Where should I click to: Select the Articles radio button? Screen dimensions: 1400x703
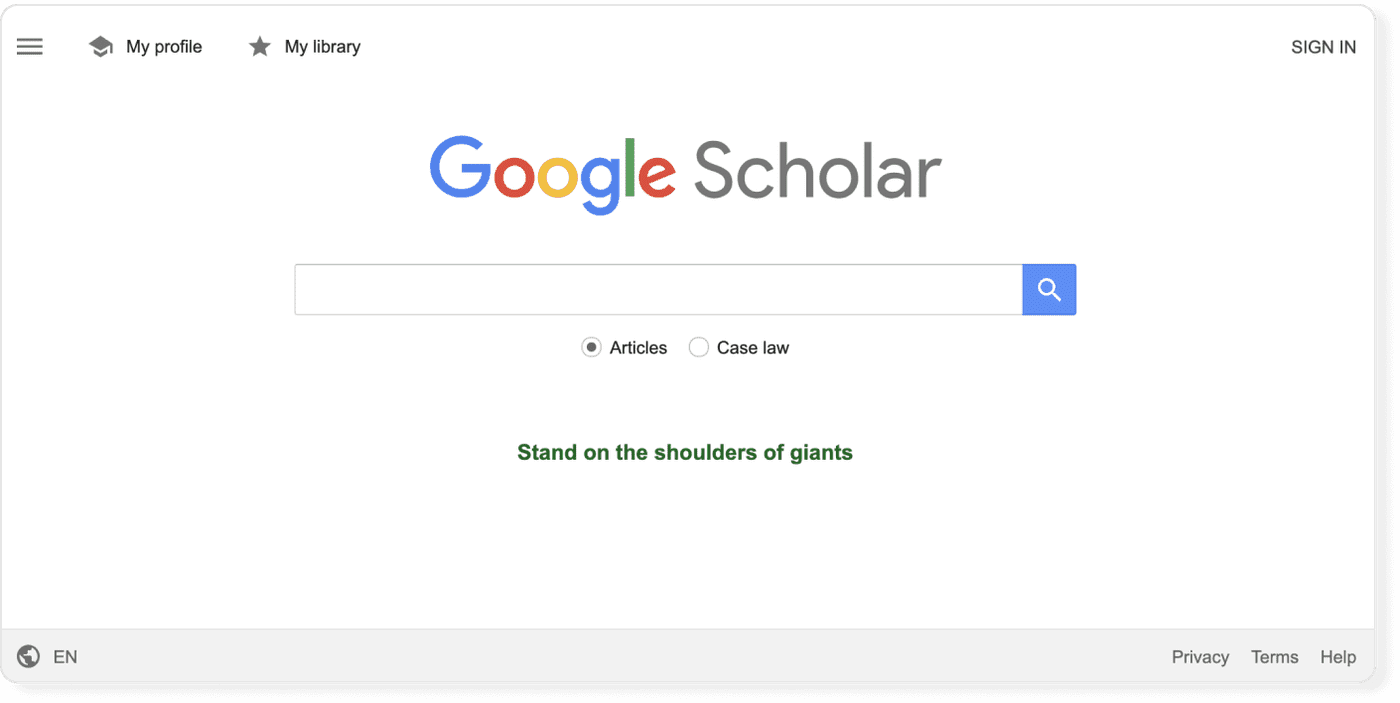pyautogui.click(x=591, y=347)
